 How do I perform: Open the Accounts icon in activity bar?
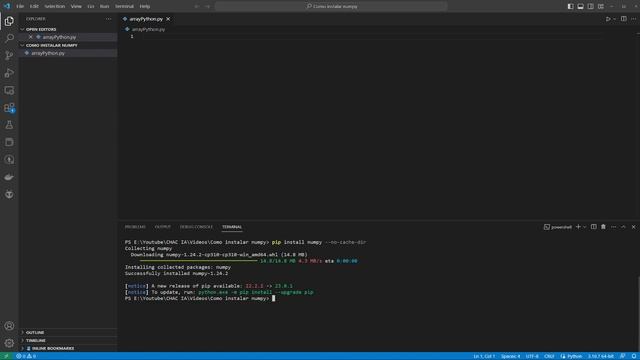[9, 326]
